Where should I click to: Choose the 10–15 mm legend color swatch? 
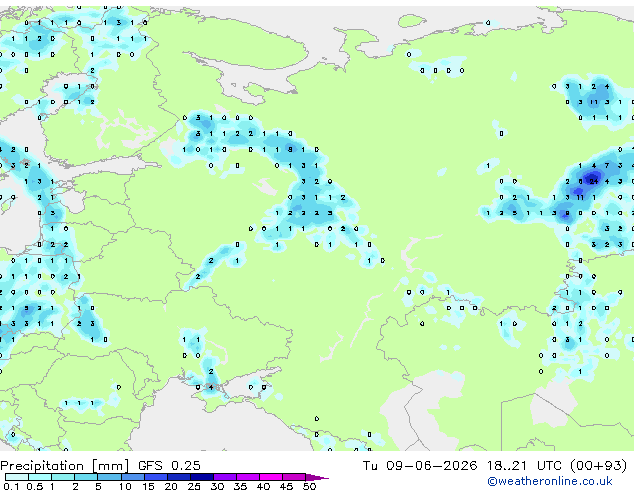pos(133,477)
